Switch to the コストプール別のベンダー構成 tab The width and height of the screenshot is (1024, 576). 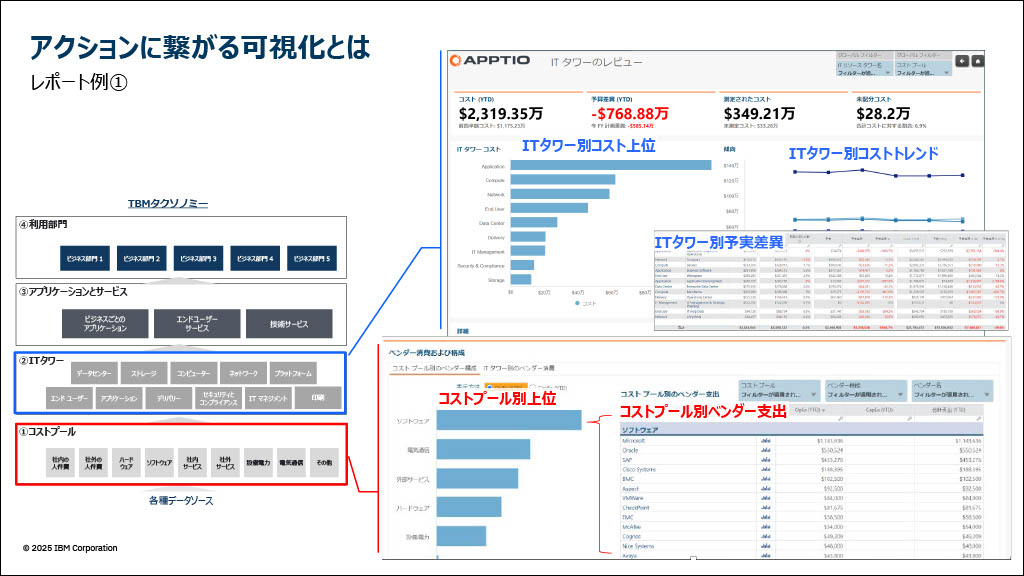pos(434,369)
